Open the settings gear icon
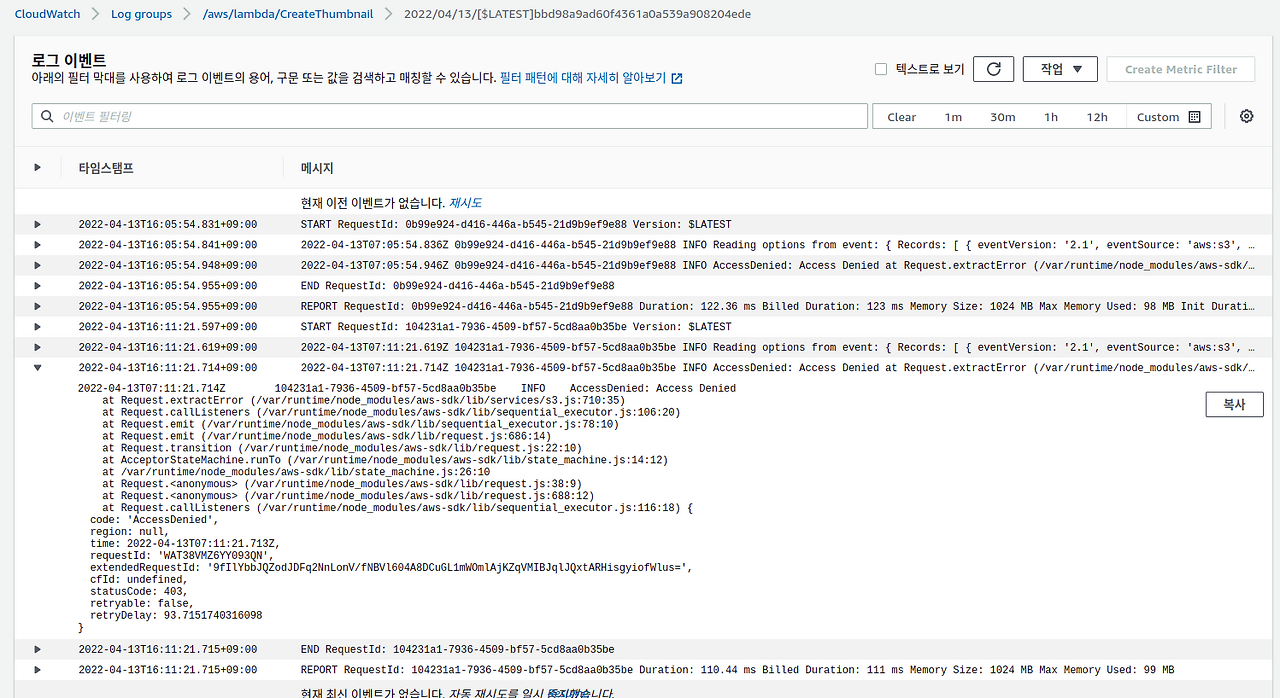Image resolution: width=1280 pixels, height=698 pixels. tap(1246, 116)
